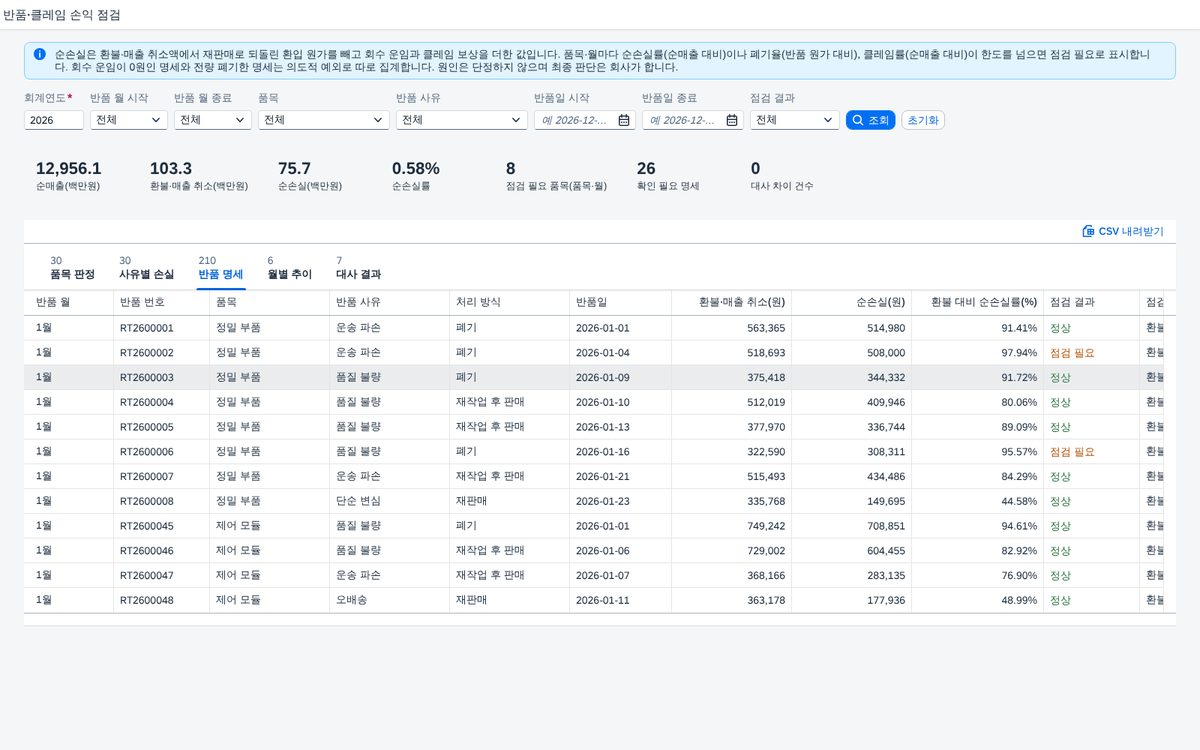Click the 103.3 환불·매출 취소 KPI value
The image size is (1200, 750).
pyautogui.click(x=171, y=169)
